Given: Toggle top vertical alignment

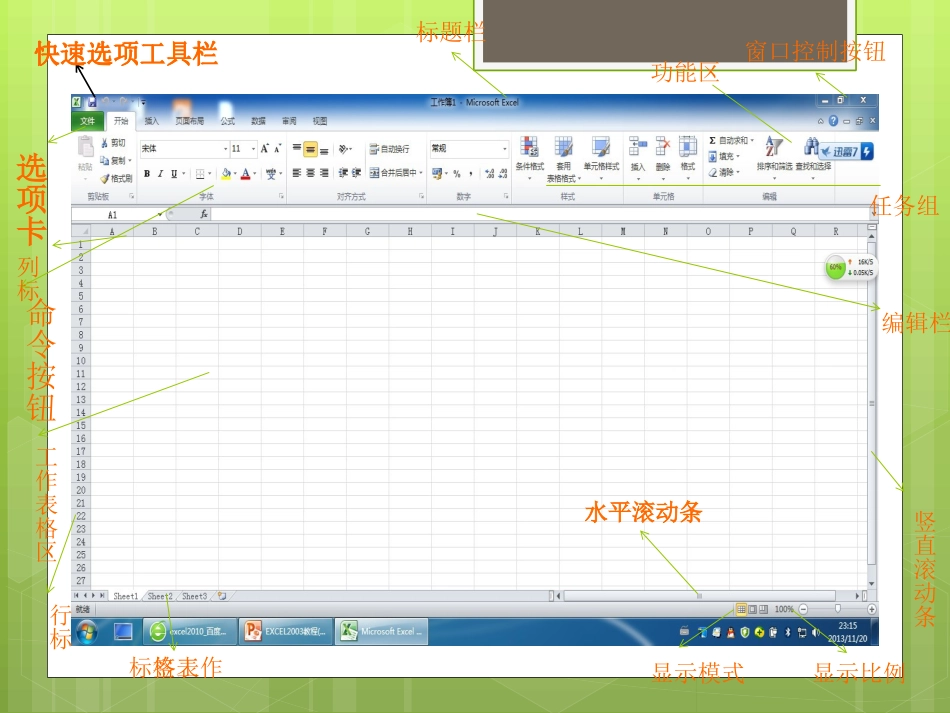Looking at the screenshot, I should 297,148.
